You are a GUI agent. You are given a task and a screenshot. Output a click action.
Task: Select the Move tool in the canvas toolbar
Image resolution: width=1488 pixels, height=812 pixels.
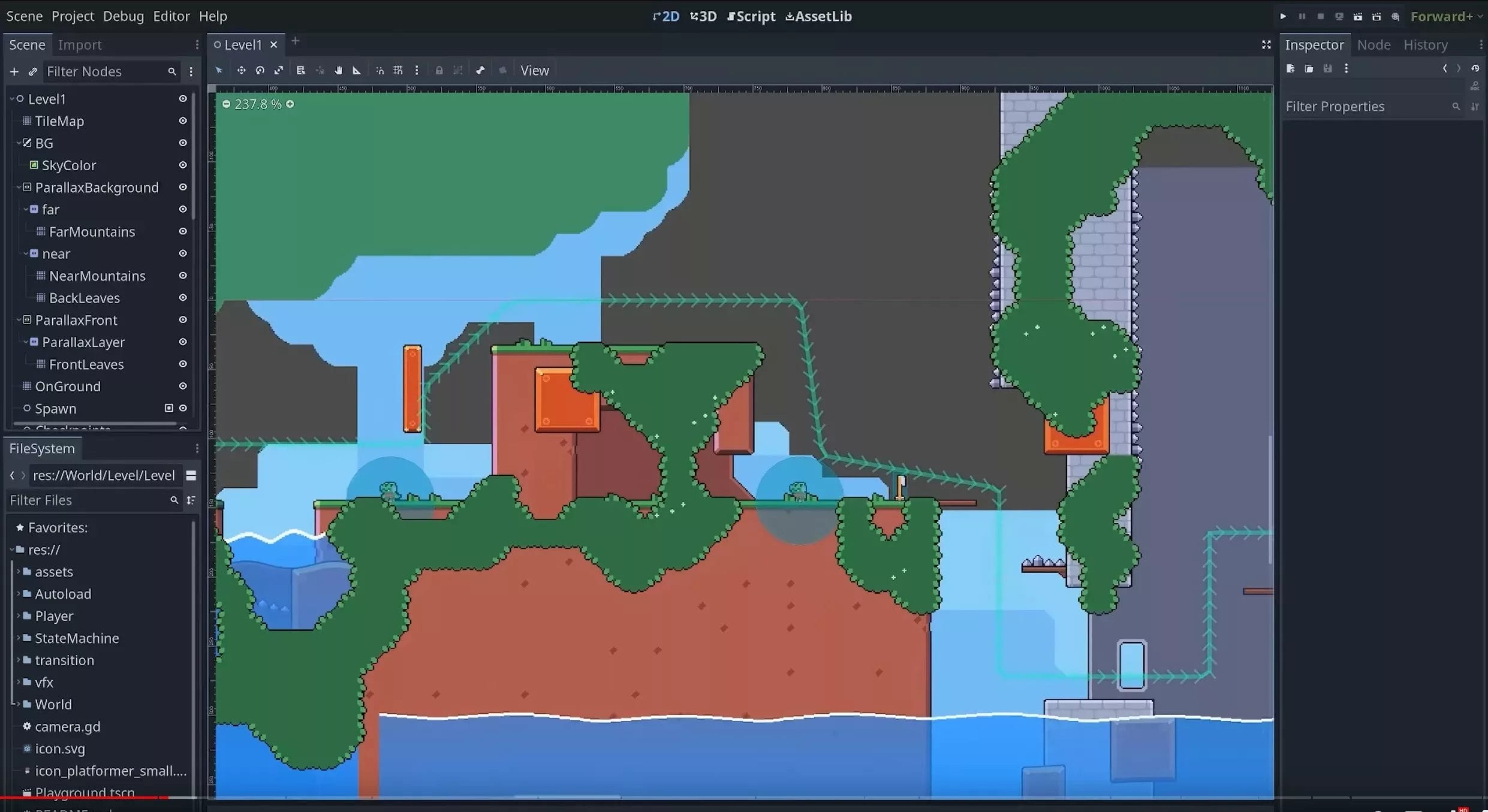click(241, 70)
